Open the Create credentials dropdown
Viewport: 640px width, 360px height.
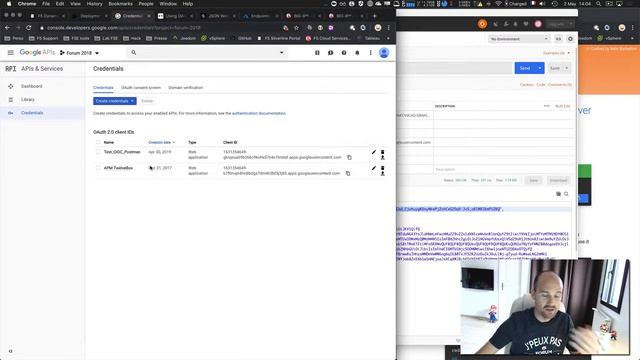(115, 101)
